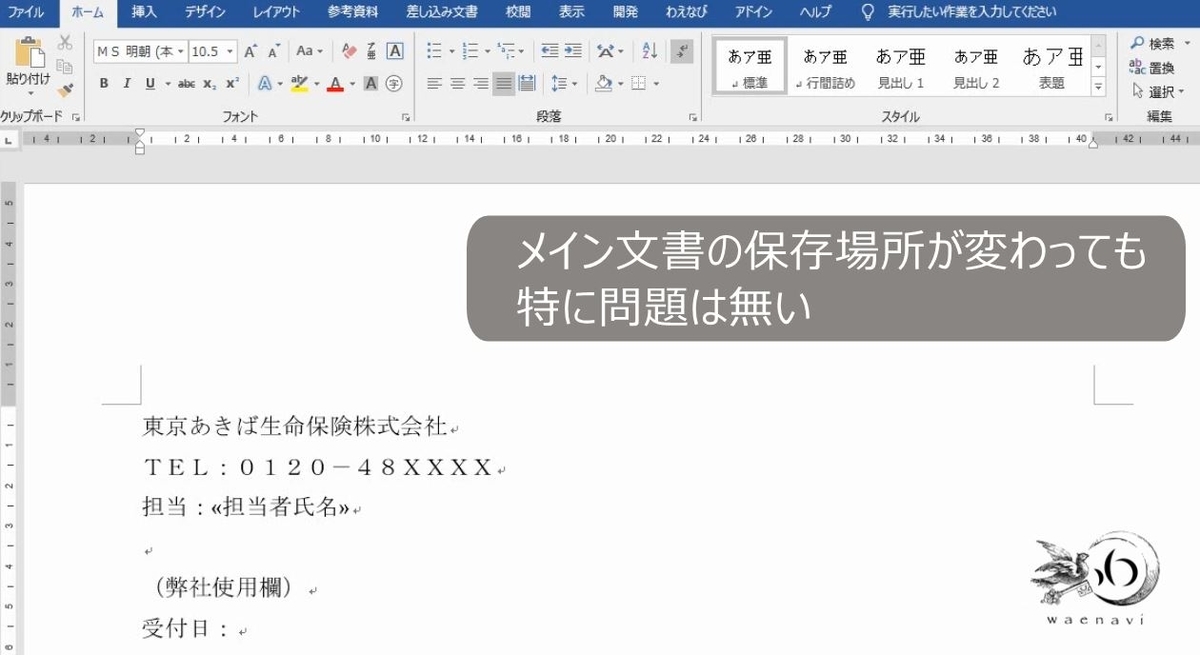Open the ファイル menu
1200x655 pixels.
[x=25, y=12]
